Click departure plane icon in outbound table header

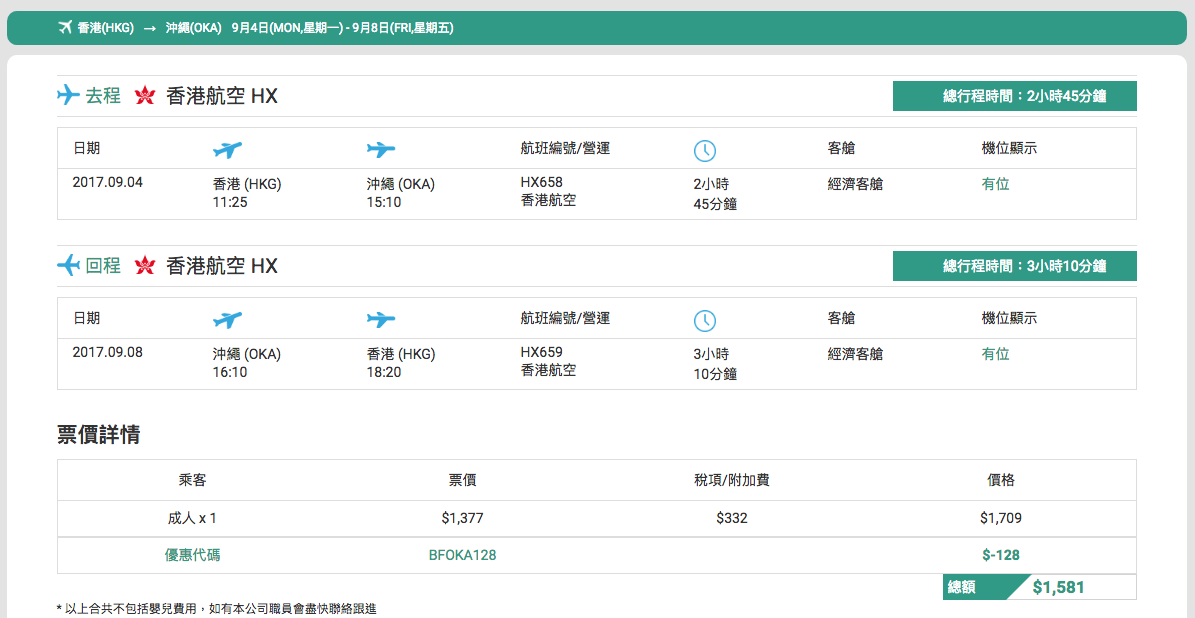pyautogui.click(x=227, y=150)
